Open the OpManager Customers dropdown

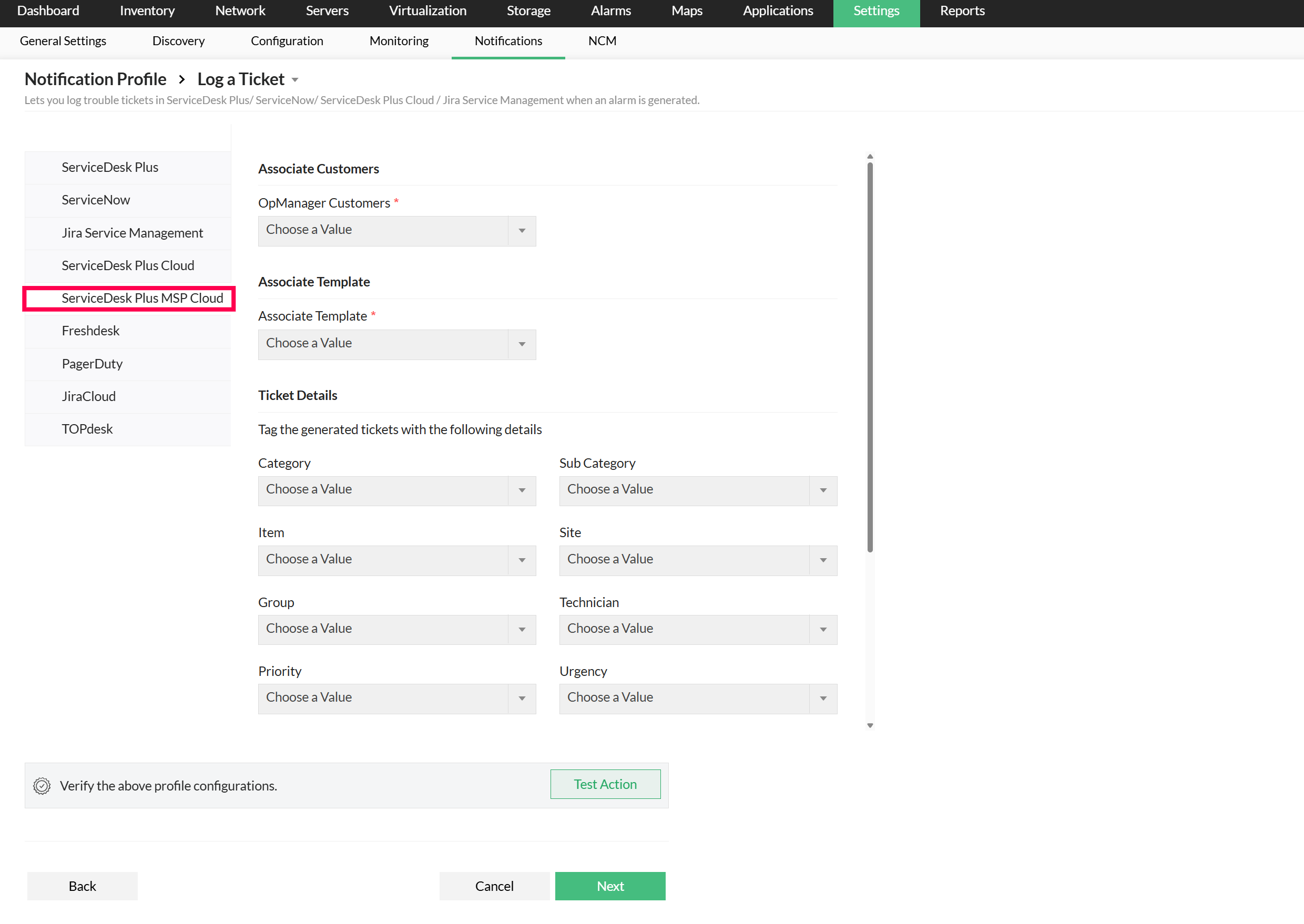397,231
